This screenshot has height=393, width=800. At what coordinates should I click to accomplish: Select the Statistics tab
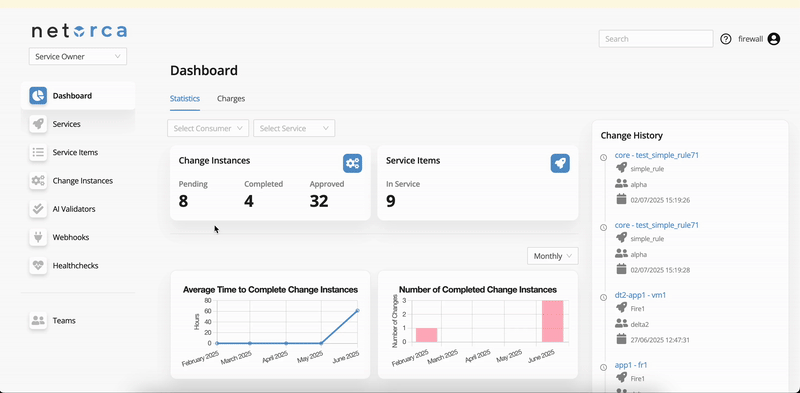point(185,99)
